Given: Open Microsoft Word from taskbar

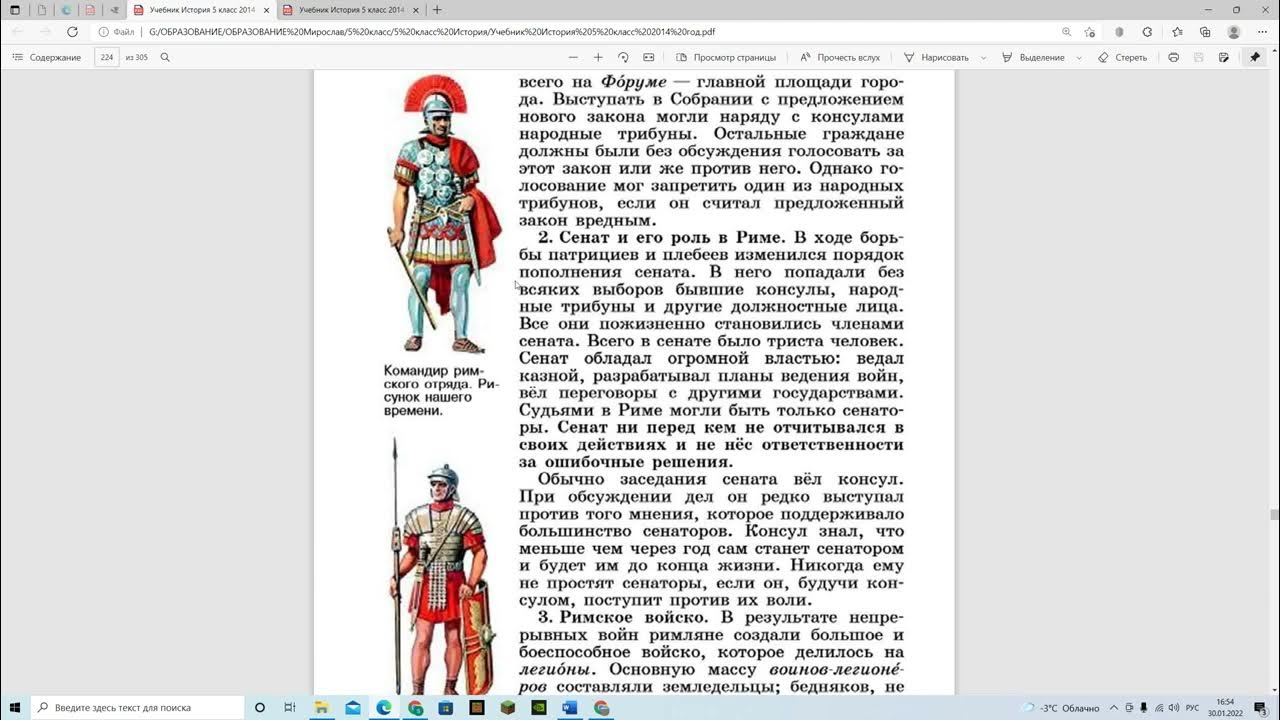Looking at the screenshot, I should 570,707.
